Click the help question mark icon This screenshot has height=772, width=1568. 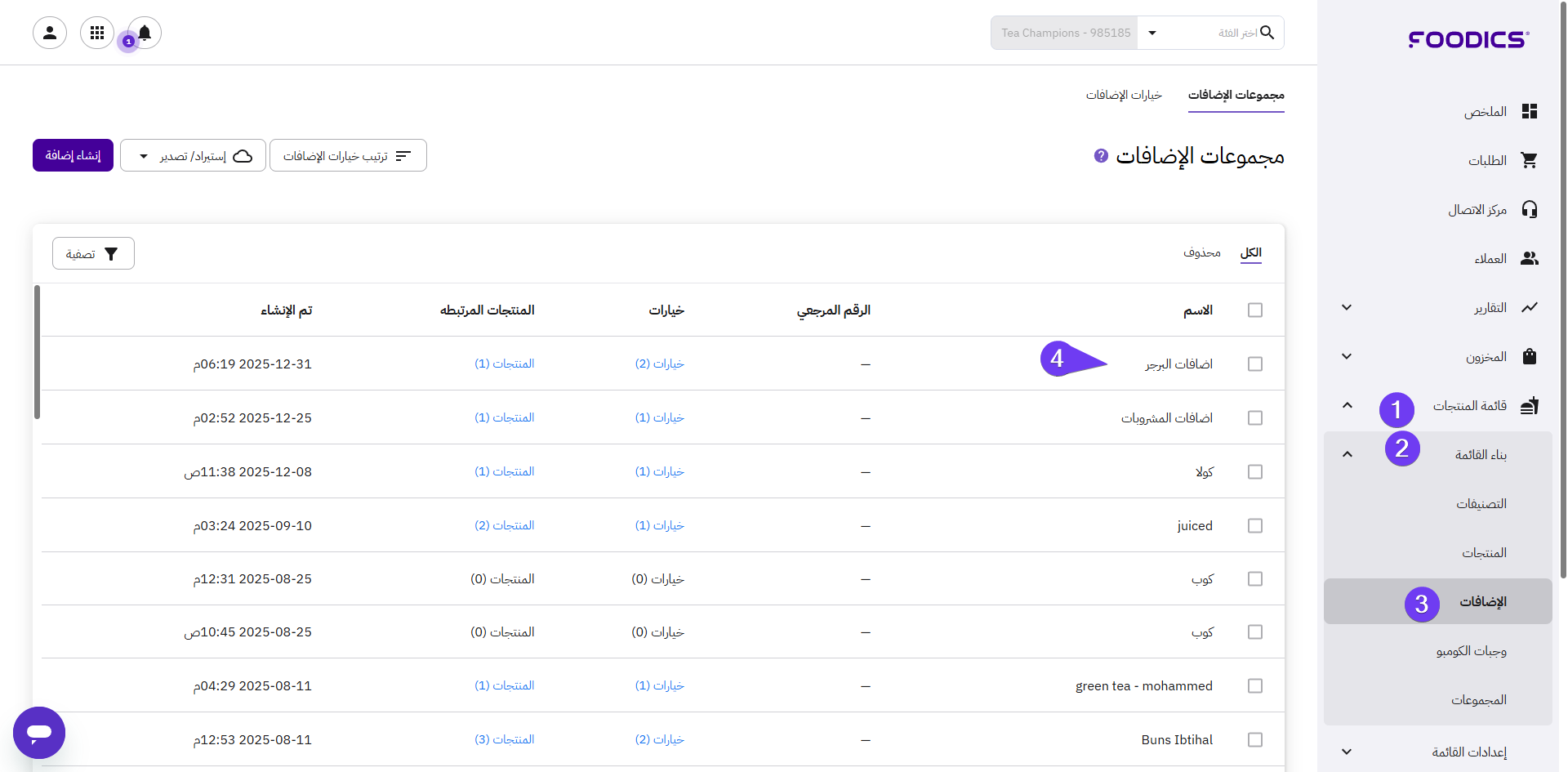click(1101, 155)
